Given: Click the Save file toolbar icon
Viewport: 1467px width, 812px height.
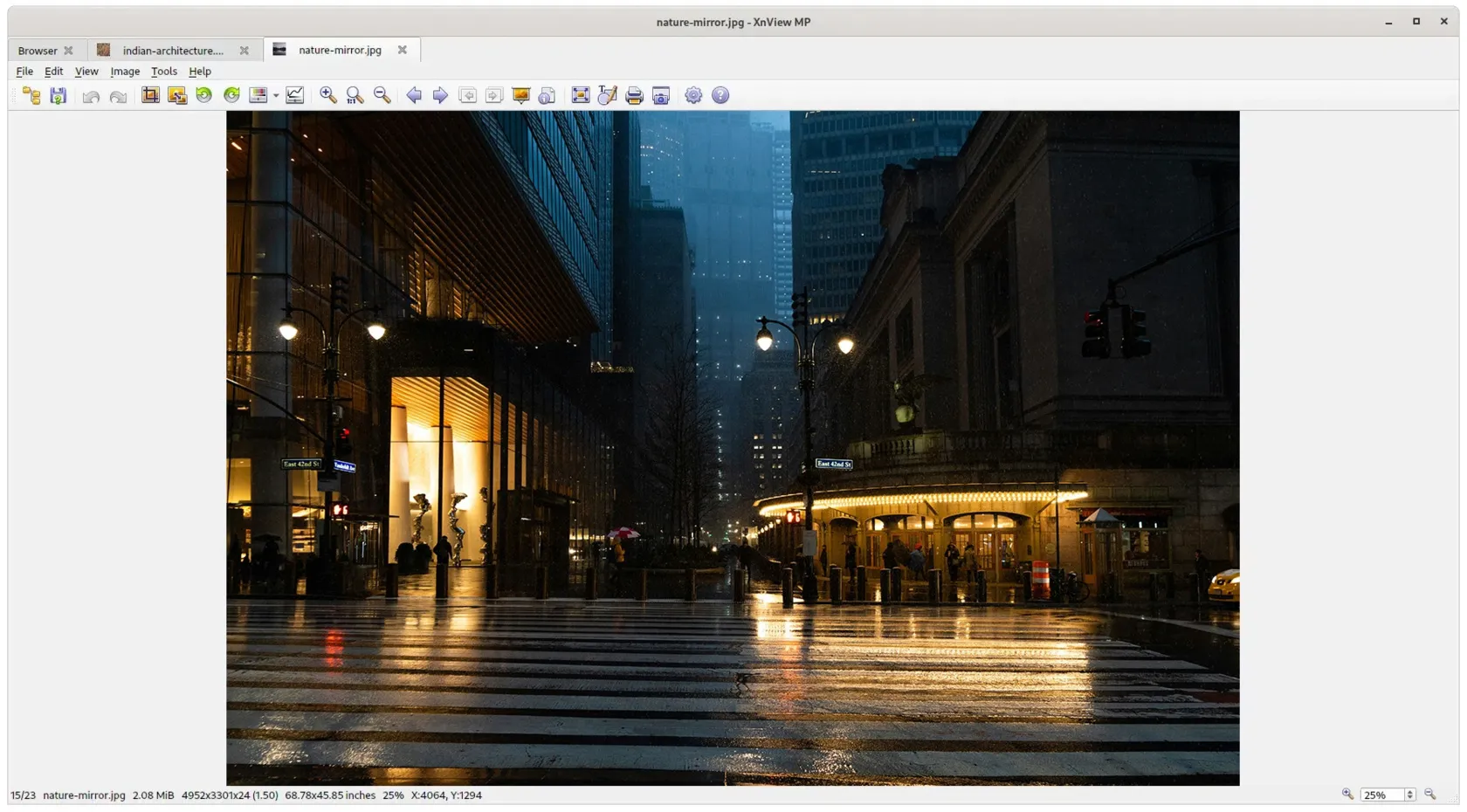Looking at the screenshot, I should click(x=59, y=96).
